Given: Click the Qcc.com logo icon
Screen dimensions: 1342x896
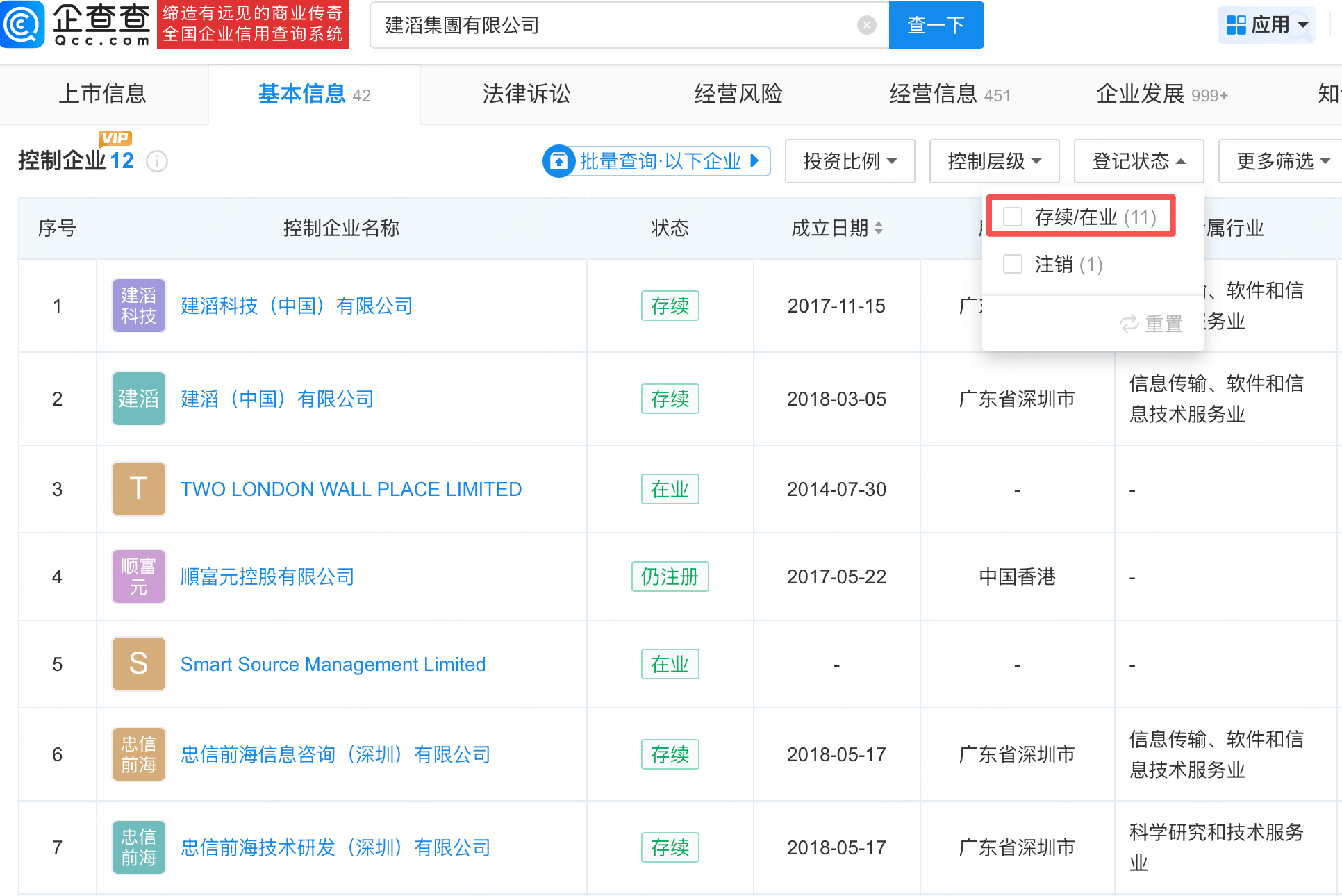Looking at the screenshot, I should tap(22, 25).
